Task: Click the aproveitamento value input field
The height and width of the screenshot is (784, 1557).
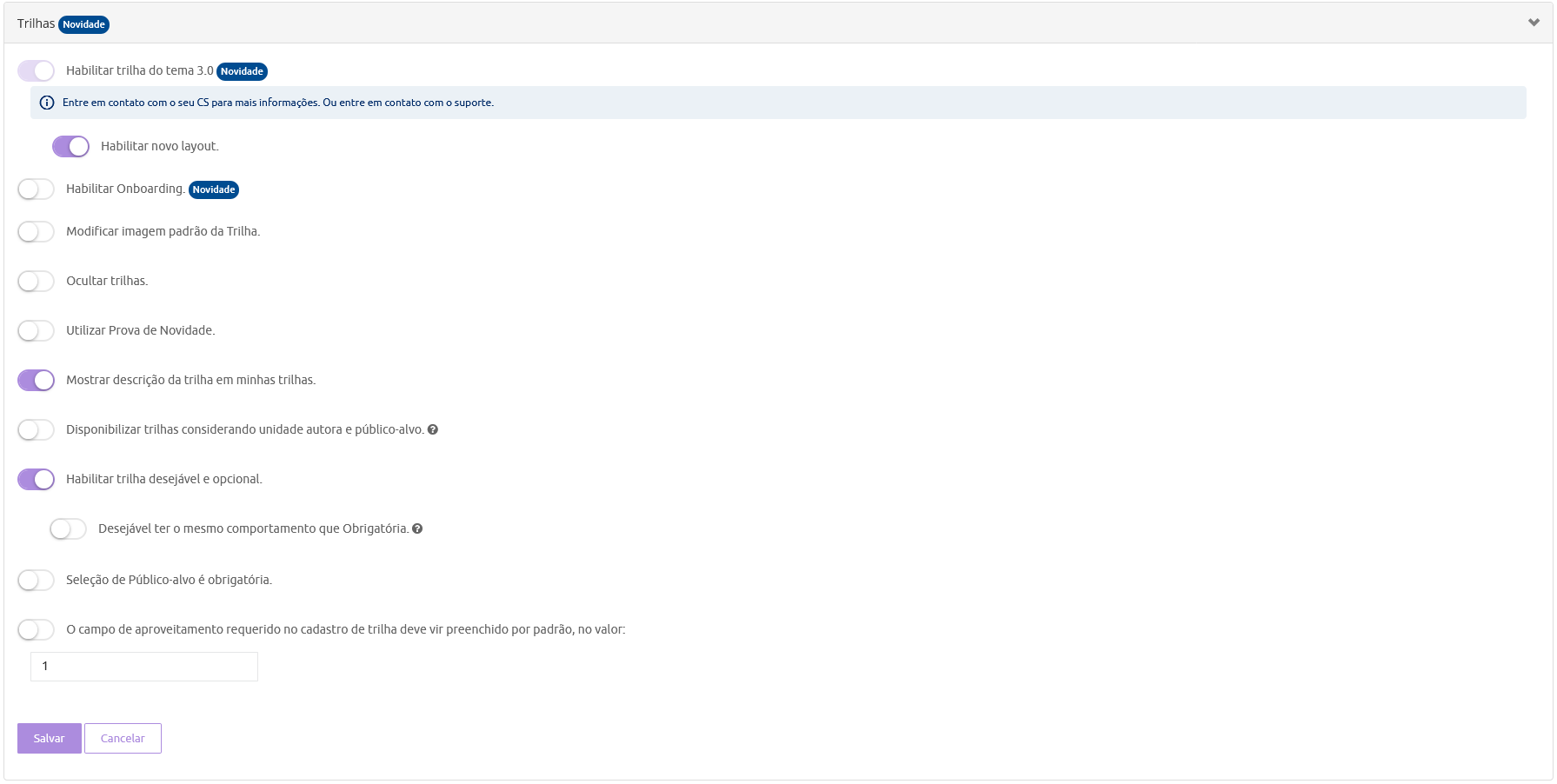Action: 144,667
